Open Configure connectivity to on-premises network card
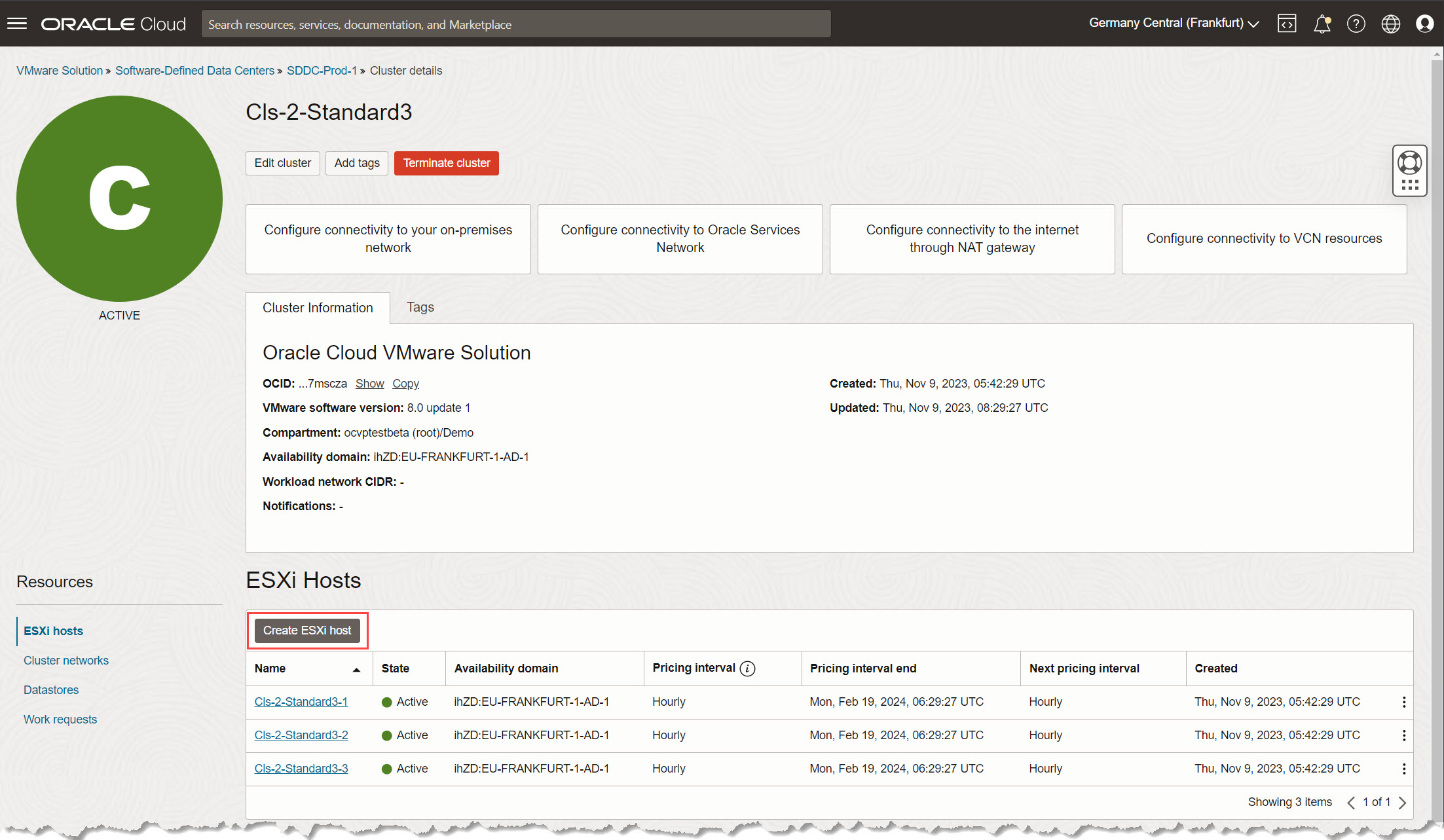Screen dimensions: 1444x840 coord(388,239)
